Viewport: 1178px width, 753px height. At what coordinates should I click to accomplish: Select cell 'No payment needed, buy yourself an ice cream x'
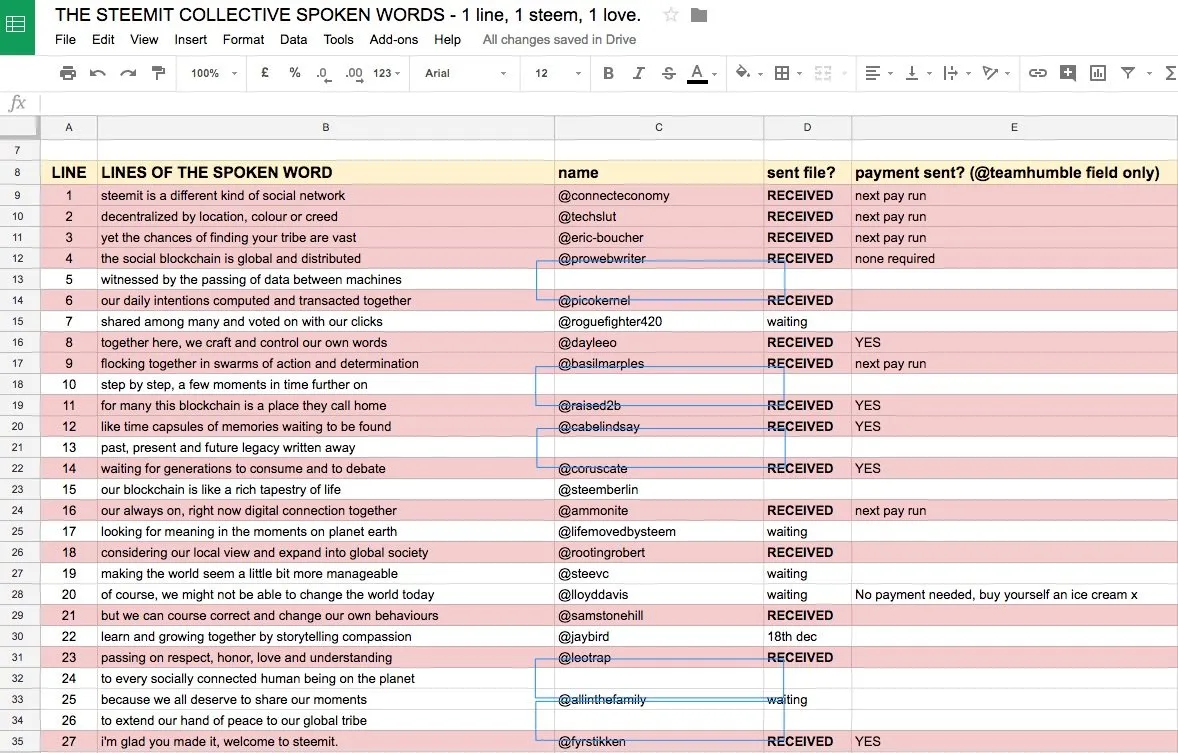(1014, 594)
